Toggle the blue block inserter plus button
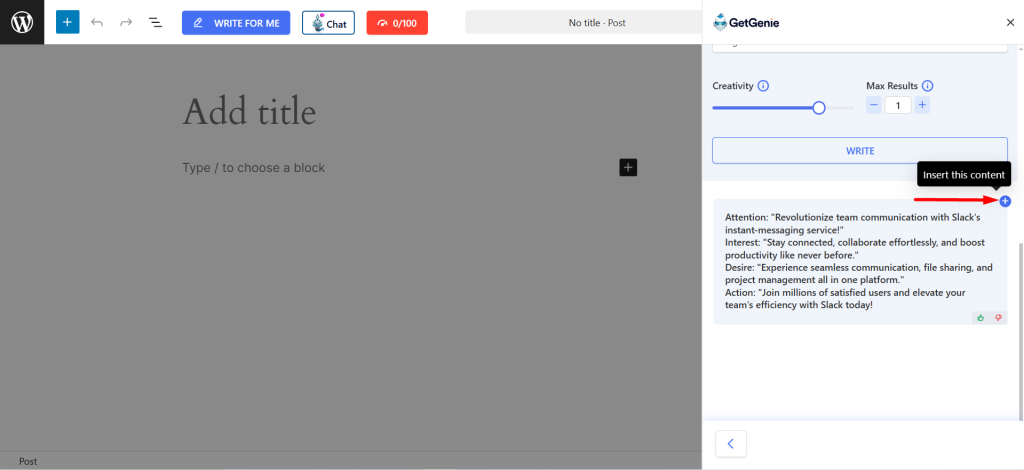This screenshot has height=470, width=1024. (x=67, y=22)
